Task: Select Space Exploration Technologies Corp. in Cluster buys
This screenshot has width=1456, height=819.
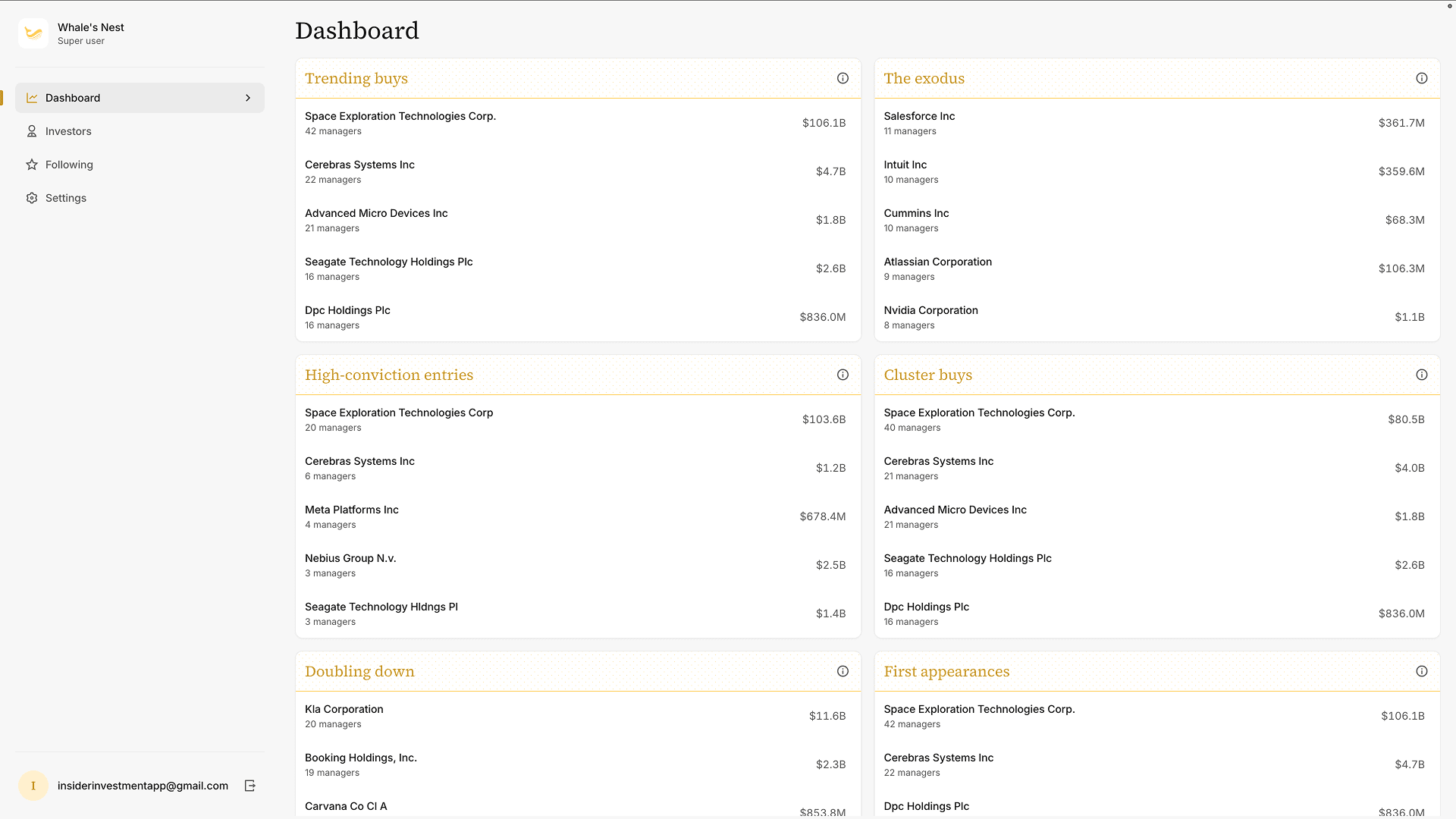Action: tap(1156, 419)
